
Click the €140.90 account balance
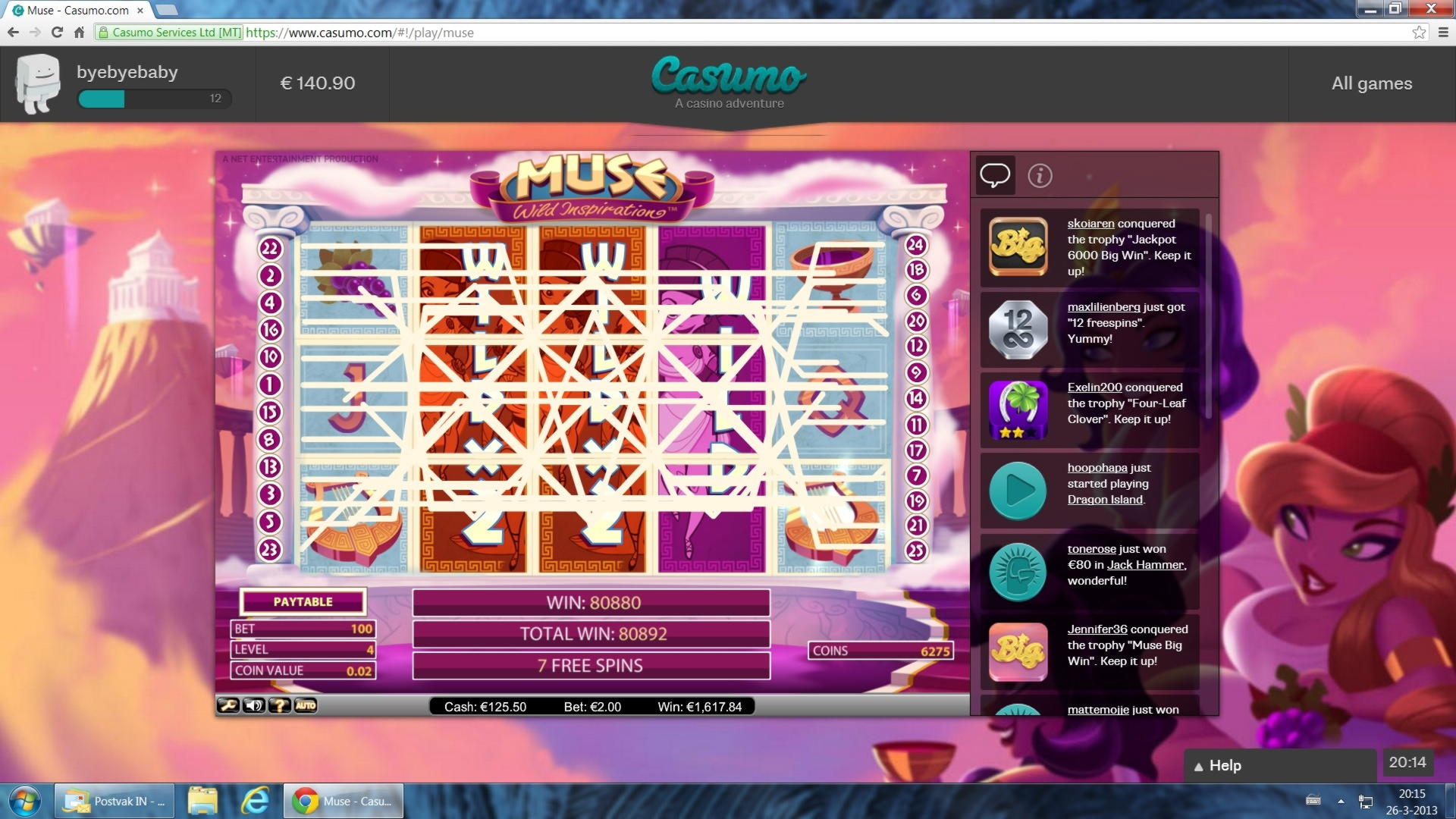pos(318,83)
